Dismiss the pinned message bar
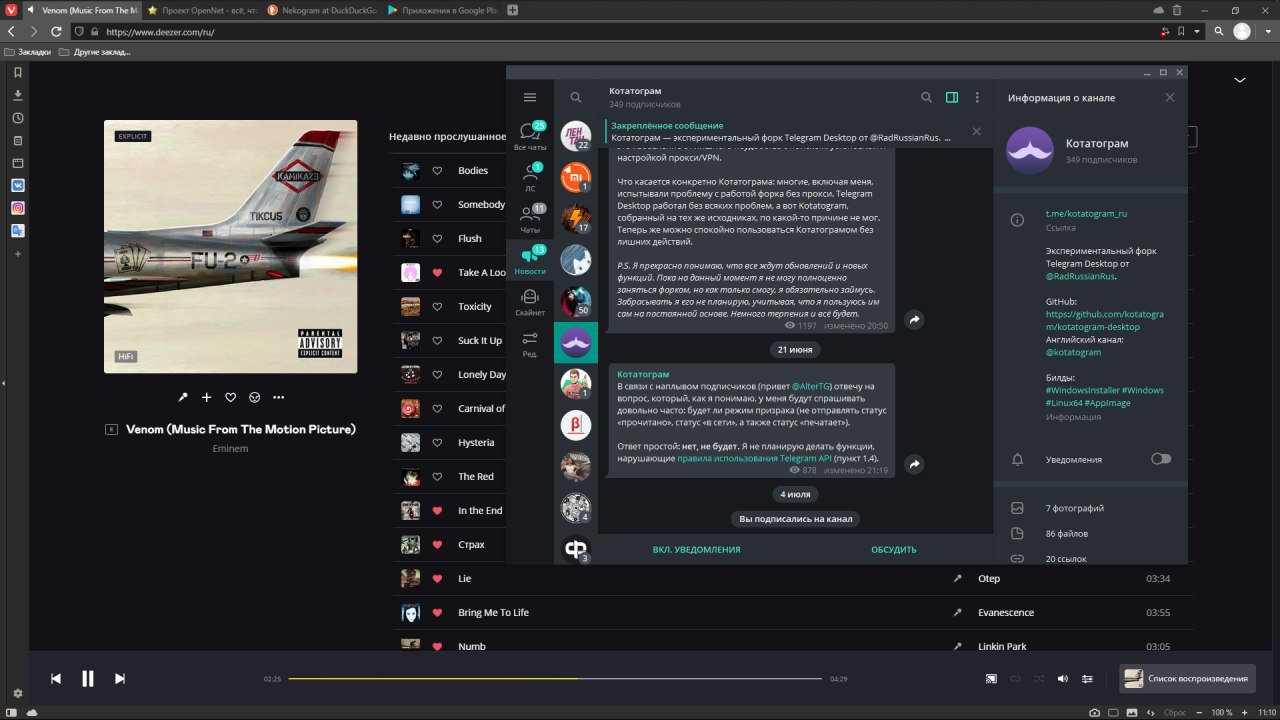 pos(977,131)
